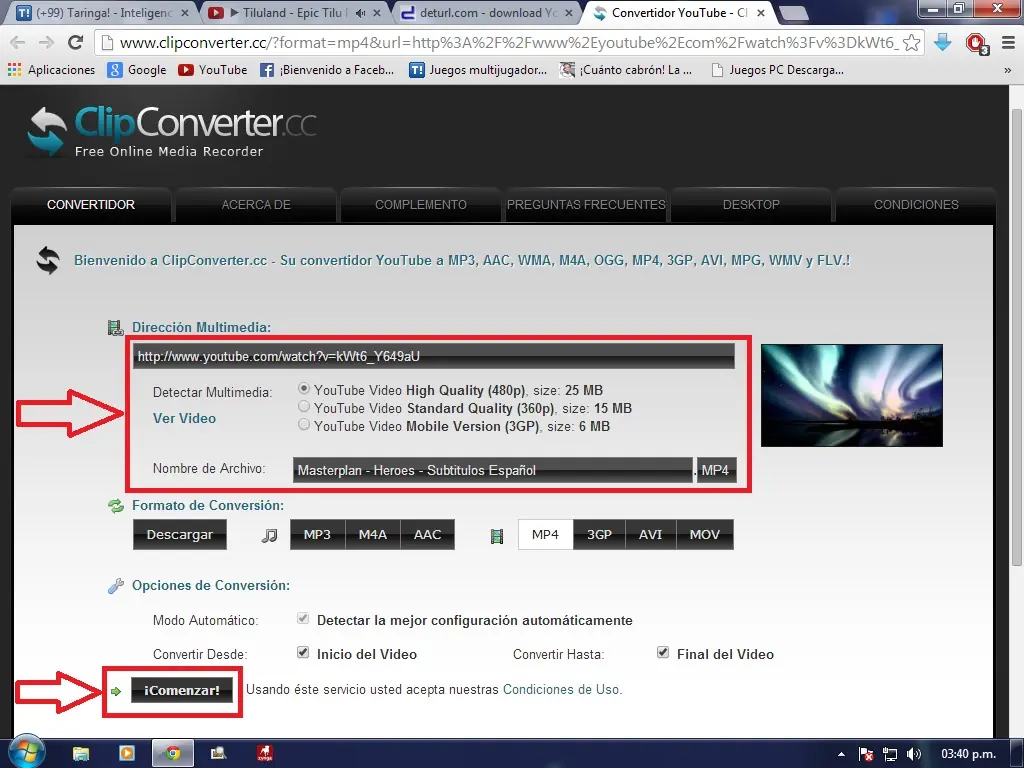Close the deturl.com tab

point(569,13)
